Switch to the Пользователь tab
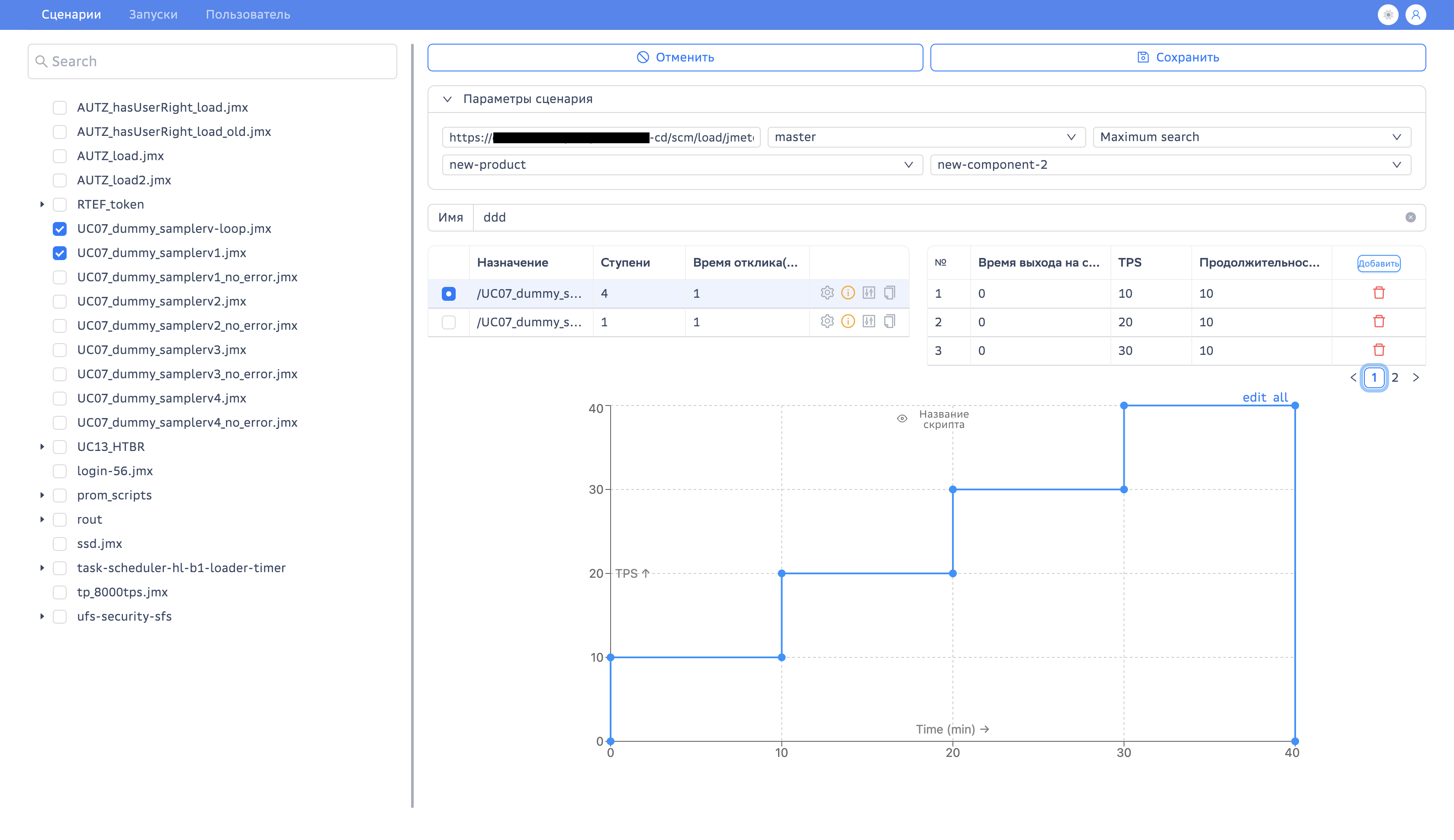The image size is (1454, 840). (x=248, y=14)
